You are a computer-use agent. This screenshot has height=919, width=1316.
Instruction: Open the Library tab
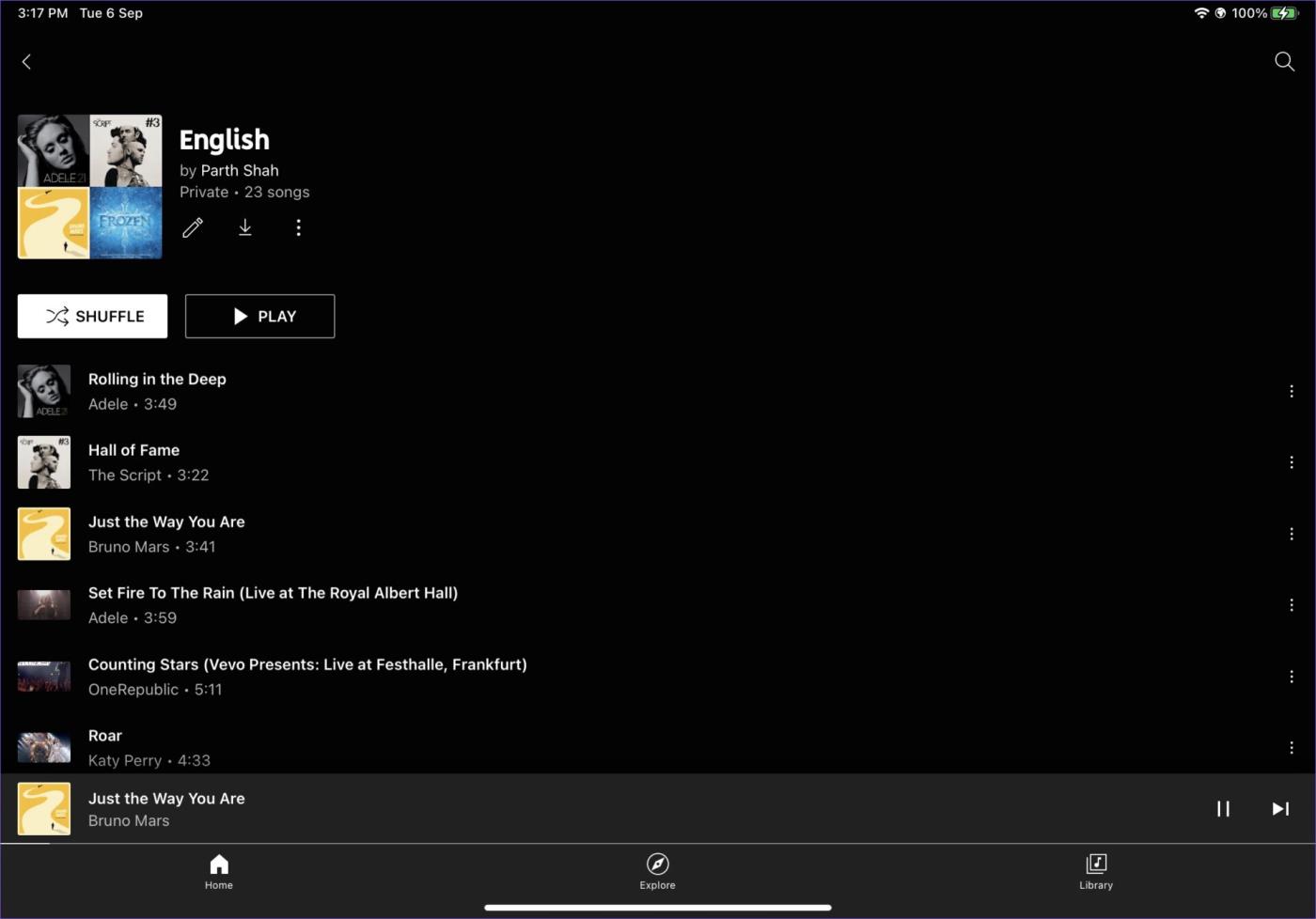(x=1096, y=872)
